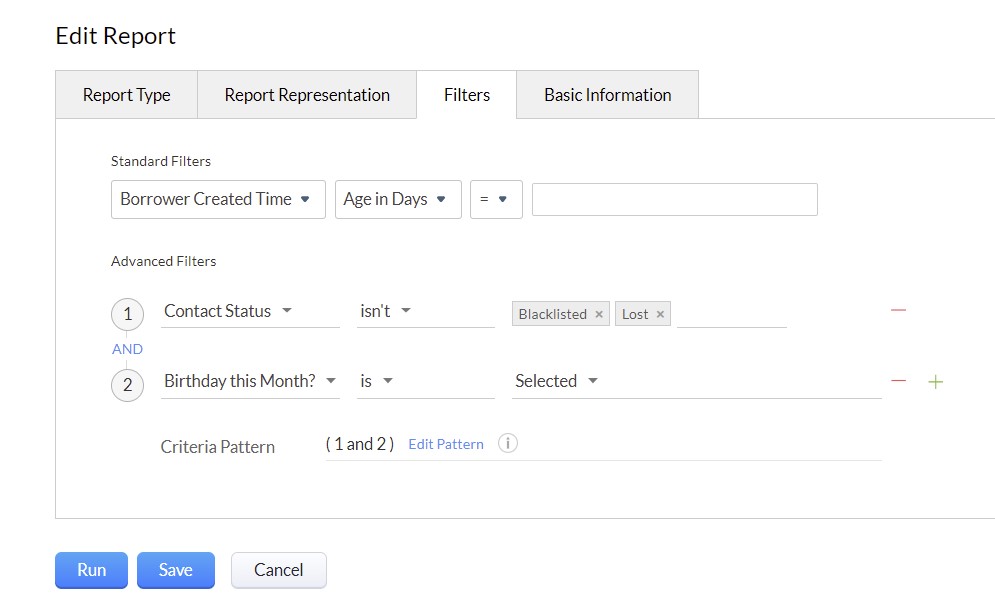Open the Borrower Created Time dropdown

(x=218, y=199)
